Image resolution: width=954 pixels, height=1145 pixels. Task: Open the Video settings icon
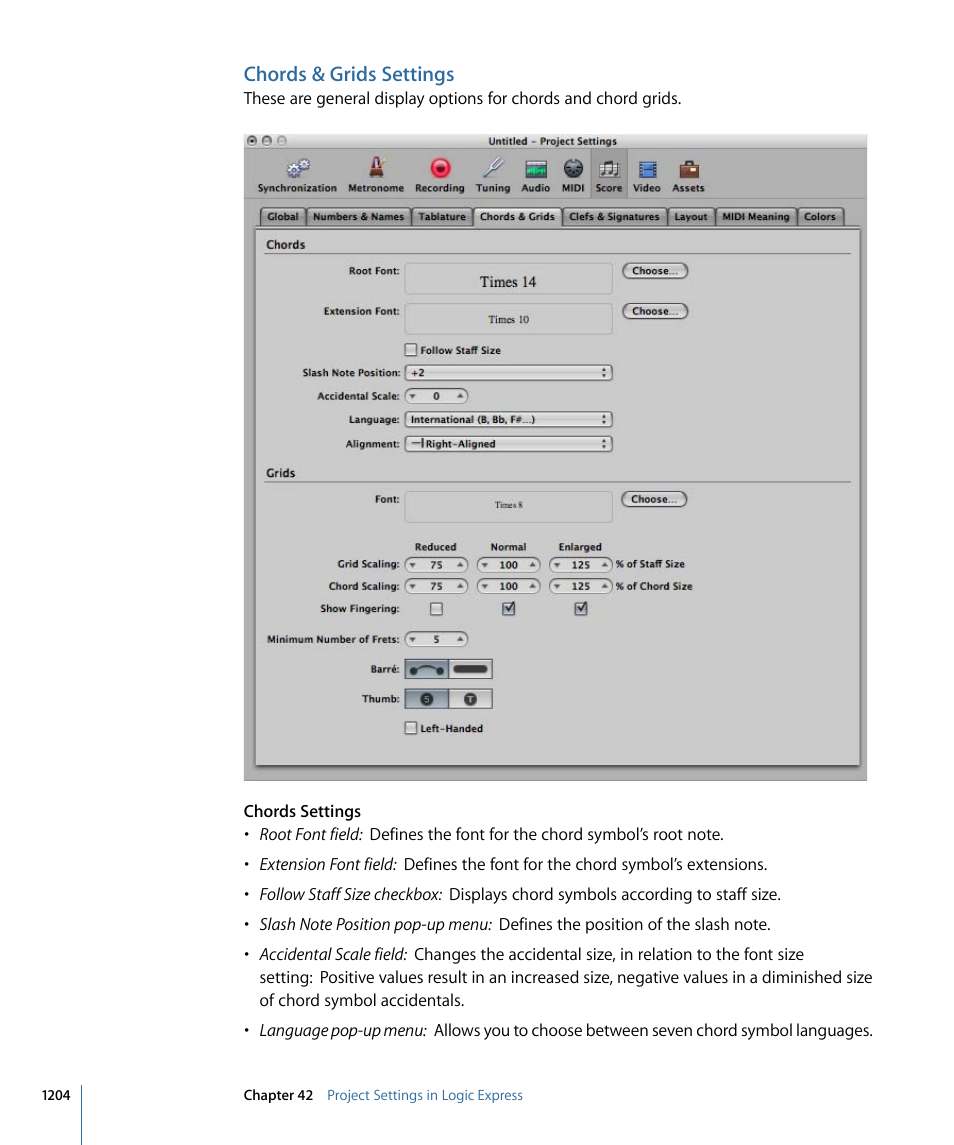click(x=646, y=170)
